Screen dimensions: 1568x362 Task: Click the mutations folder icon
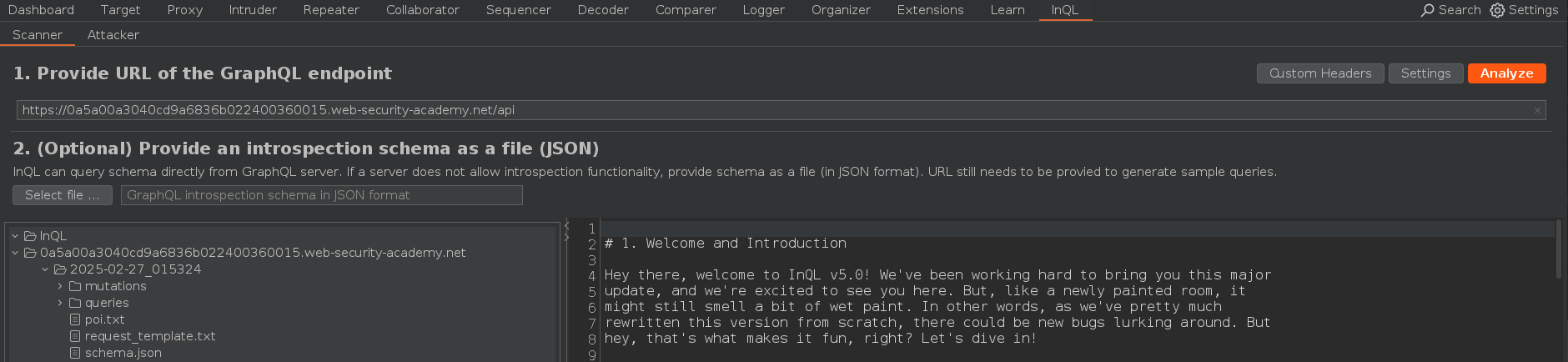point(75,286)
